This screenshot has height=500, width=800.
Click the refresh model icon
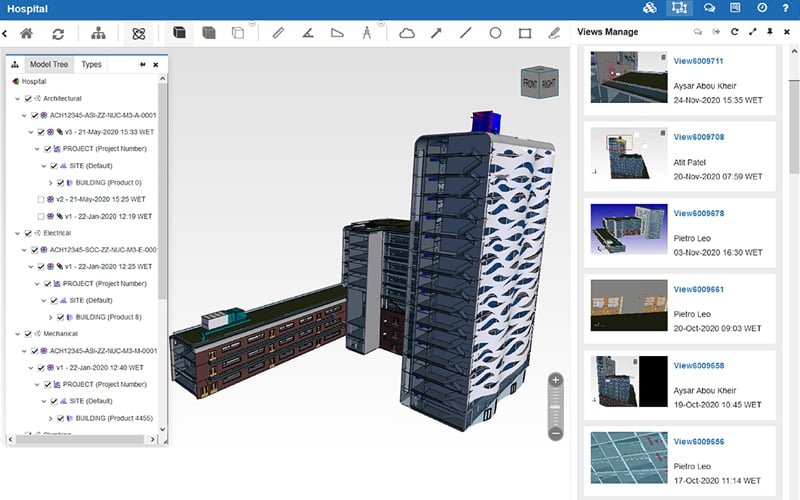pos(58,34)
